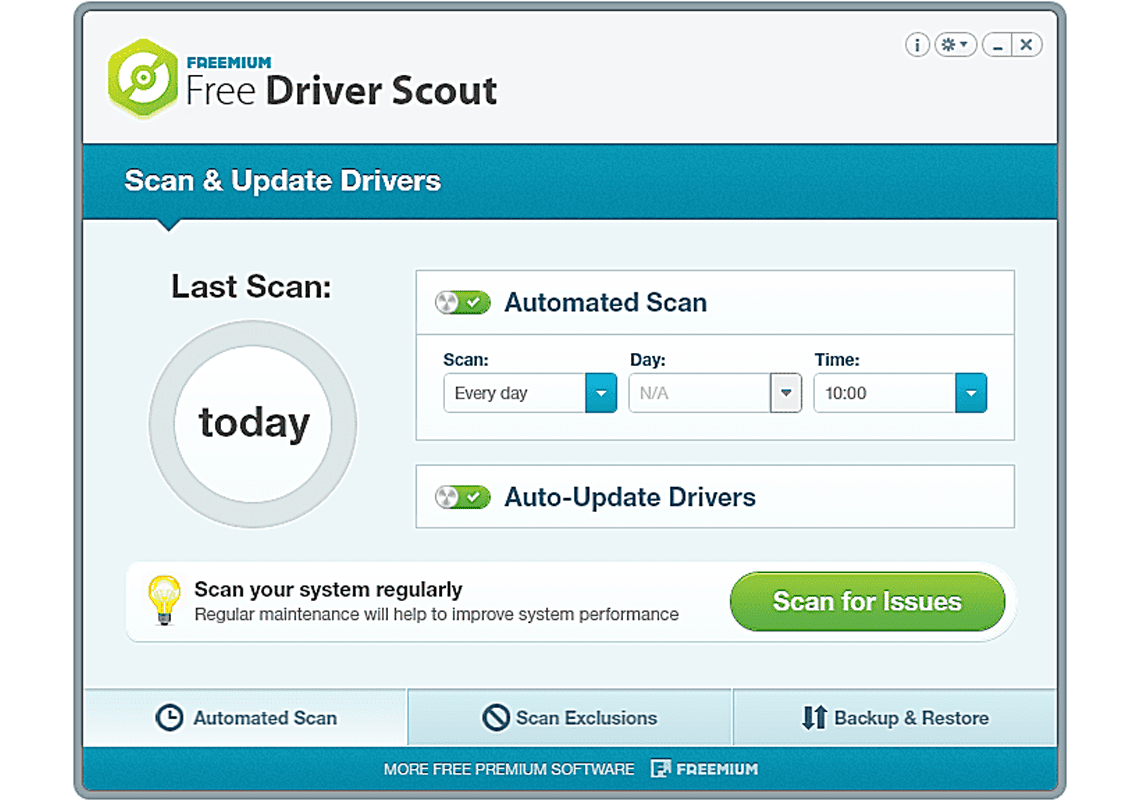The width and height of the screenshot is (1131, 801).
Task: Select the Automated Scan bottom tab
Action: pos(246,718)
